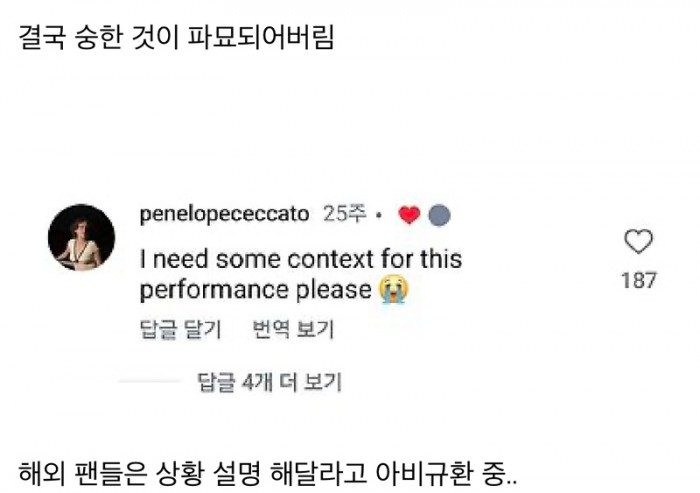The width and height of the screenshot is (700, 493).
Task: Click the 25주 comment timestamp
Action: click(345, 215)
